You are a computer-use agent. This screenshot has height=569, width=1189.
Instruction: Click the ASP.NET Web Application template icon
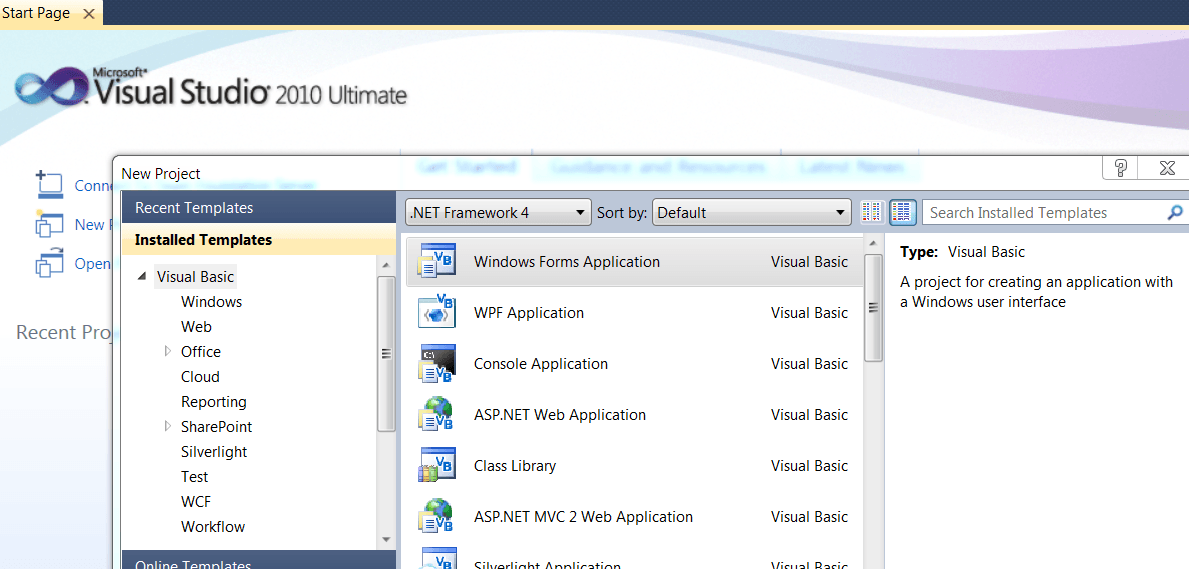pyautogui.click(x=437, y=414)
